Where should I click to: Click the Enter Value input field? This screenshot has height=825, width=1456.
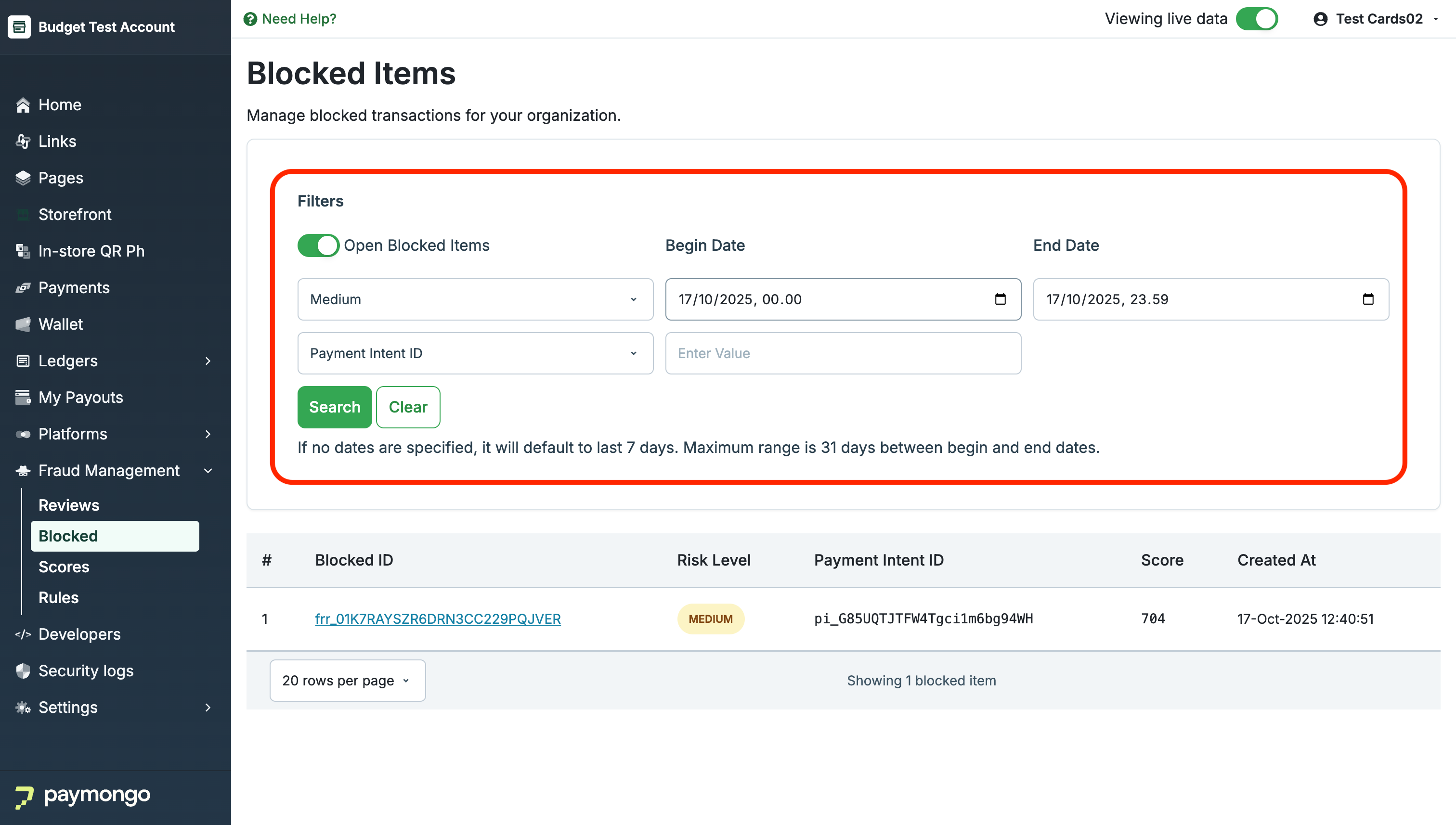point(843,353)
